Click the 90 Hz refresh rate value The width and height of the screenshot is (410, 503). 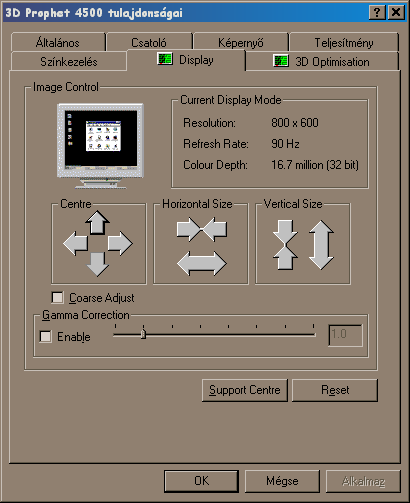tap(285, 144)
